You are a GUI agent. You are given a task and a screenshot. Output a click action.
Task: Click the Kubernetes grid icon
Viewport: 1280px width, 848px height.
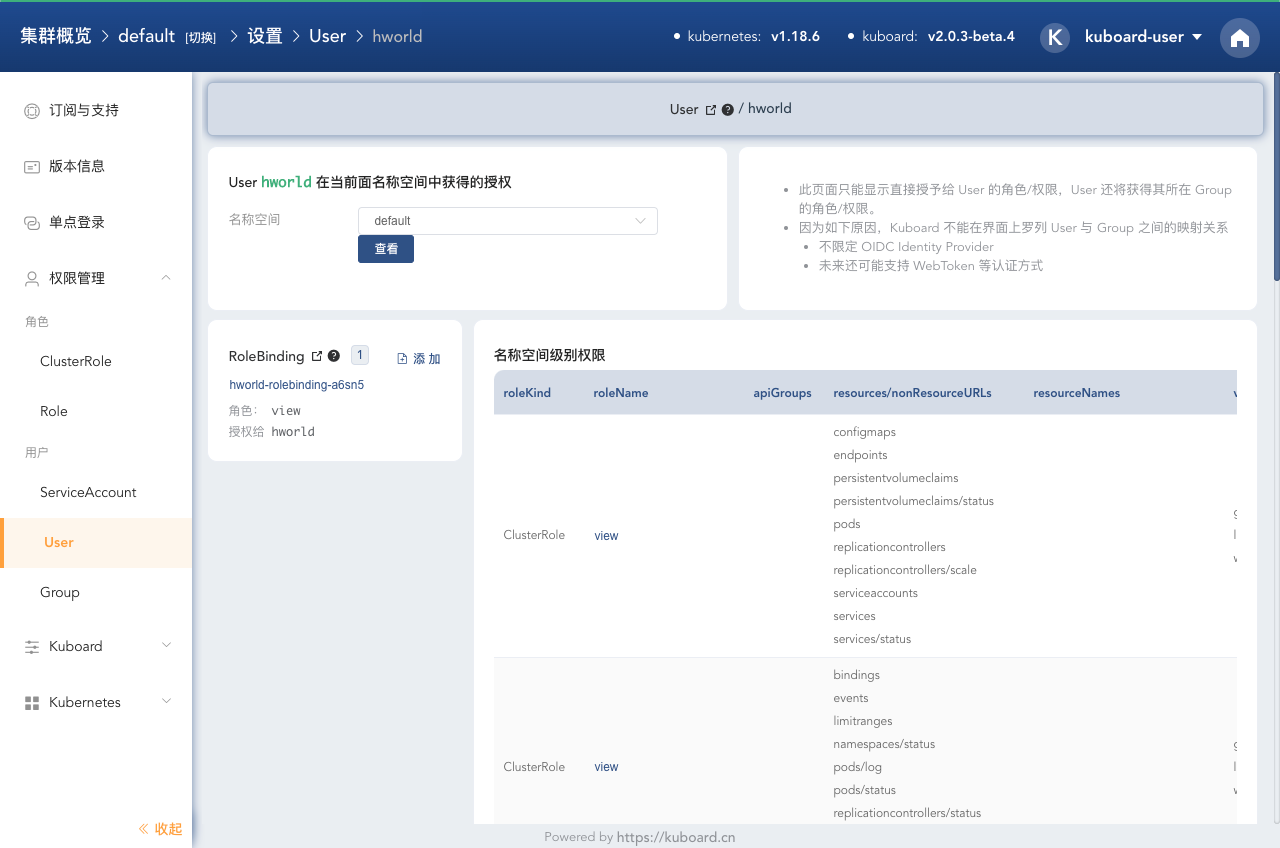point(32,703)
